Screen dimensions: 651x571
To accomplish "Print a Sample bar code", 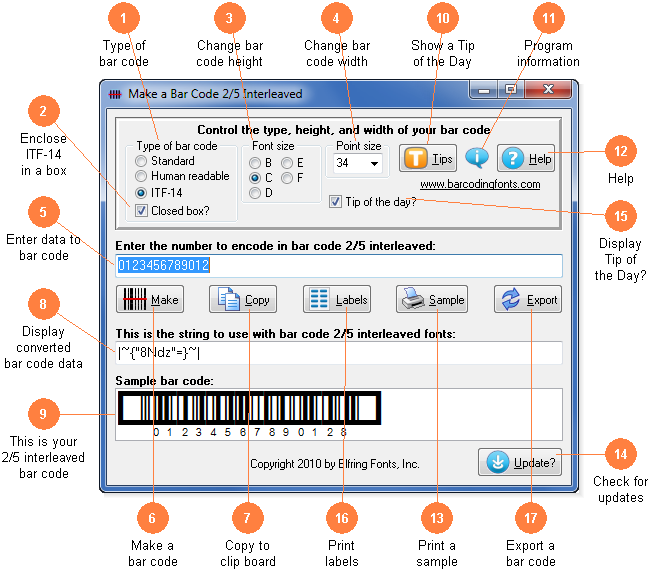I will 432,299.
